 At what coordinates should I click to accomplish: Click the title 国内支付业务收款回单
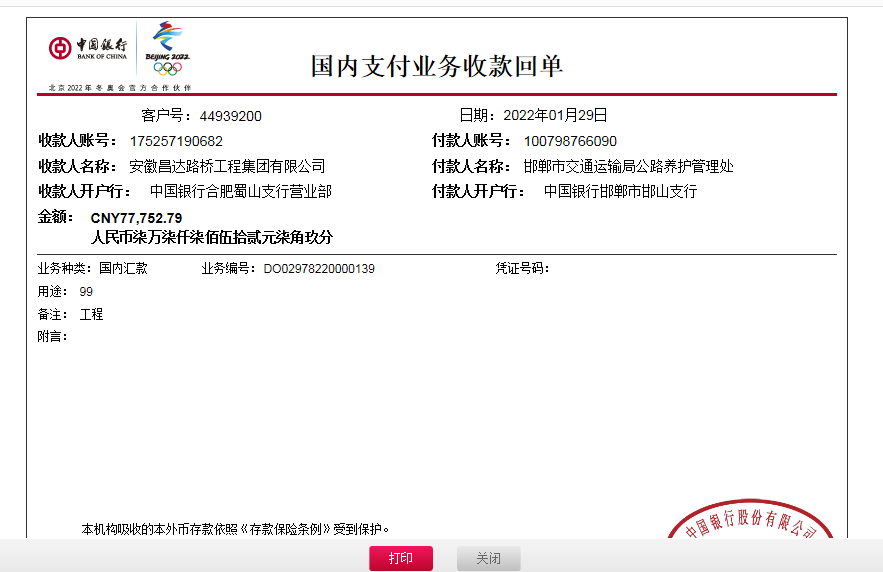(x=437, y=66)
